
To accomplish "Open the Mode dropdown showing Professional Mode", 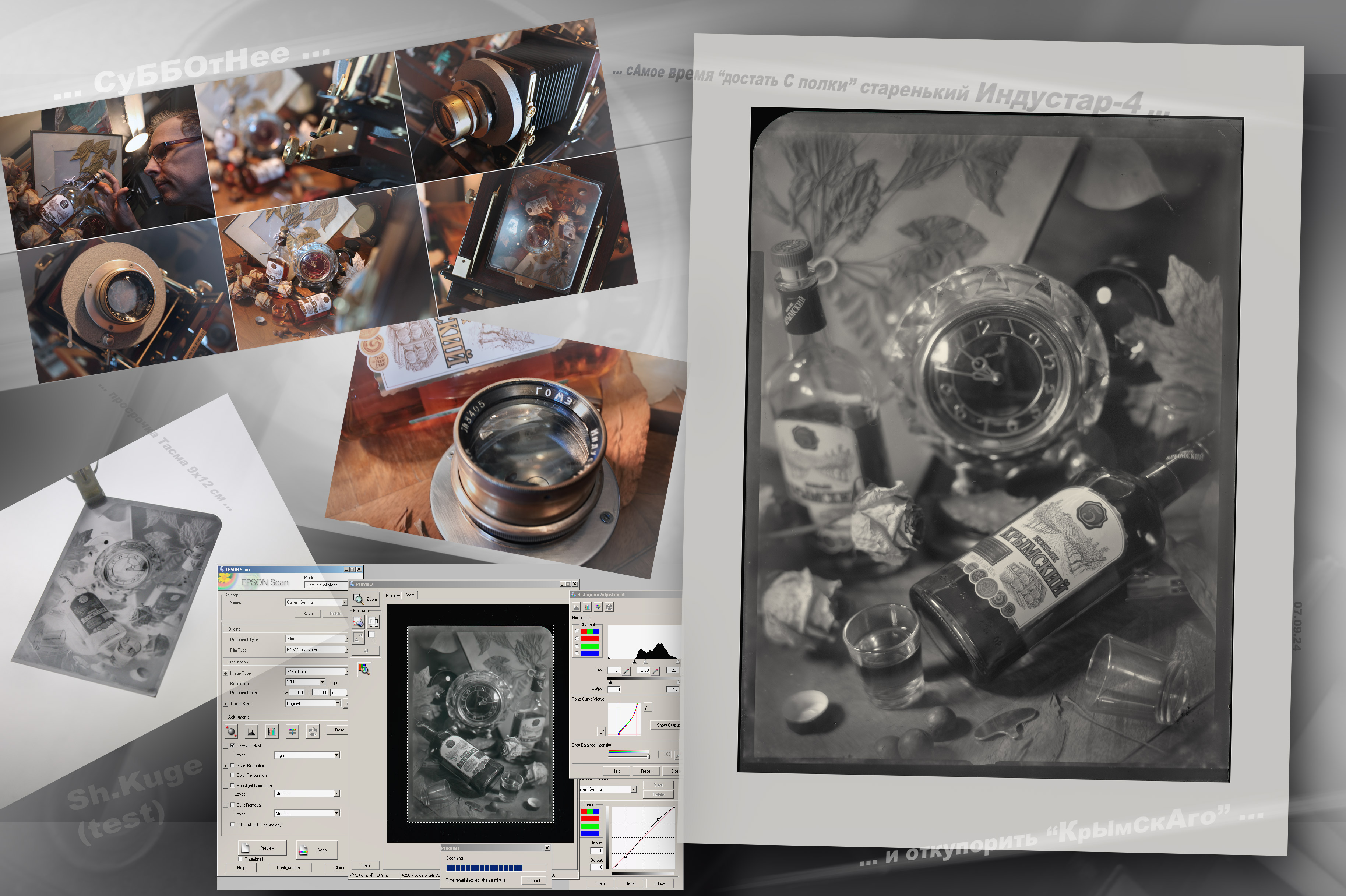I will coord(325,585).
